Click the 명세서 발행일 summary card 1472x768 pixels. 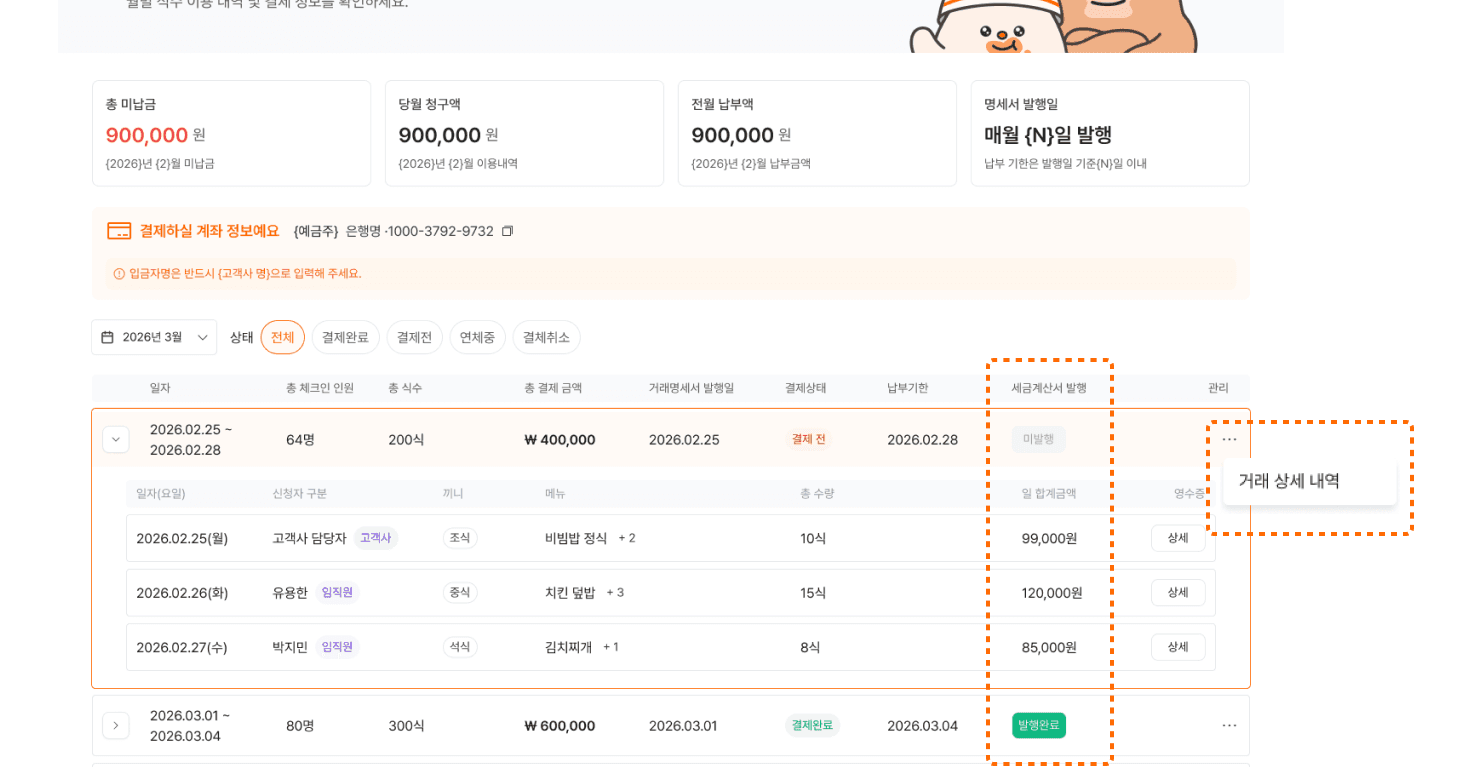pyautogui.click(x=1110, y=133)
